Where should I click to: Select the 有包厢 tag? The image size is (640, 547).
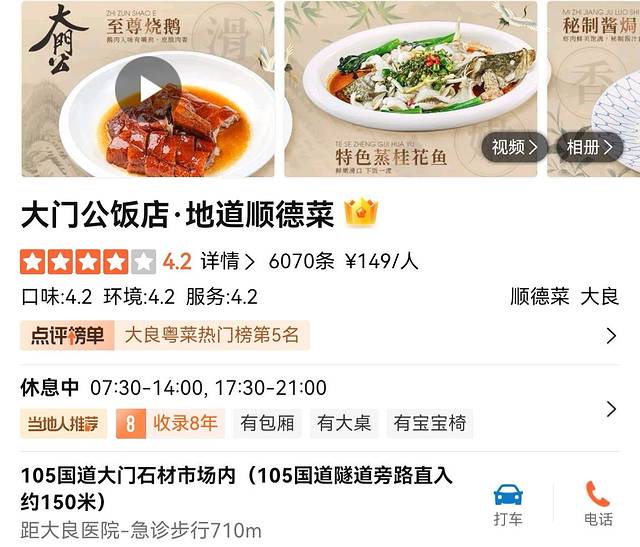tap(267, 423)
